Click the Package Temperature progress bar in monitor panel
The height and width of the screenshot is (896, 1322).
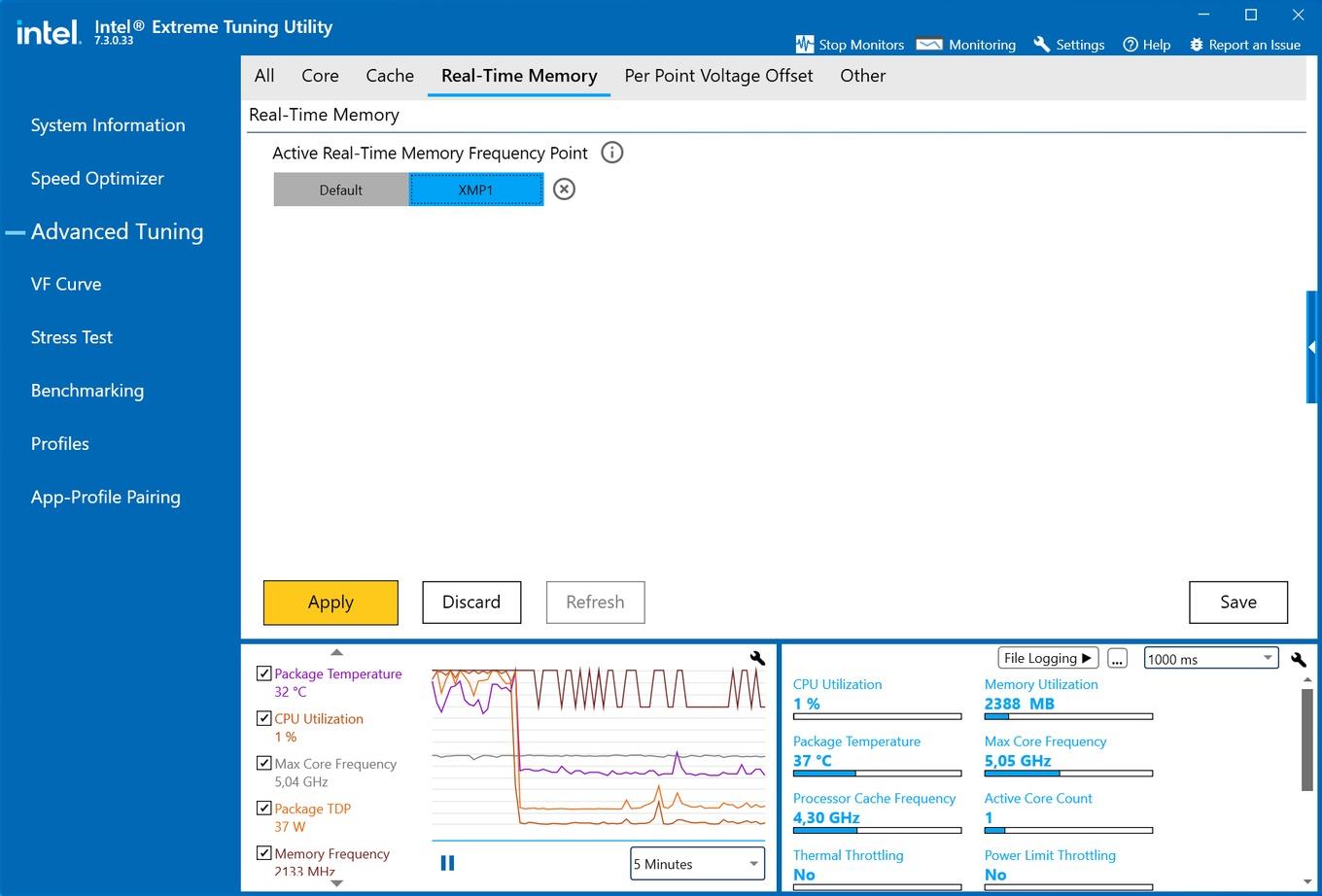877,774
